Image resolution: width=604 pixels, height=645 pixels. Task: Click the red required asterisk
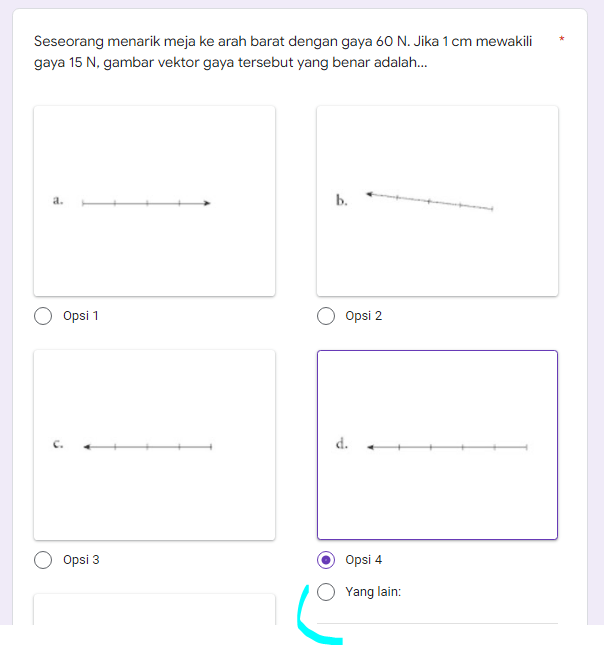click(x=562, y=41)
